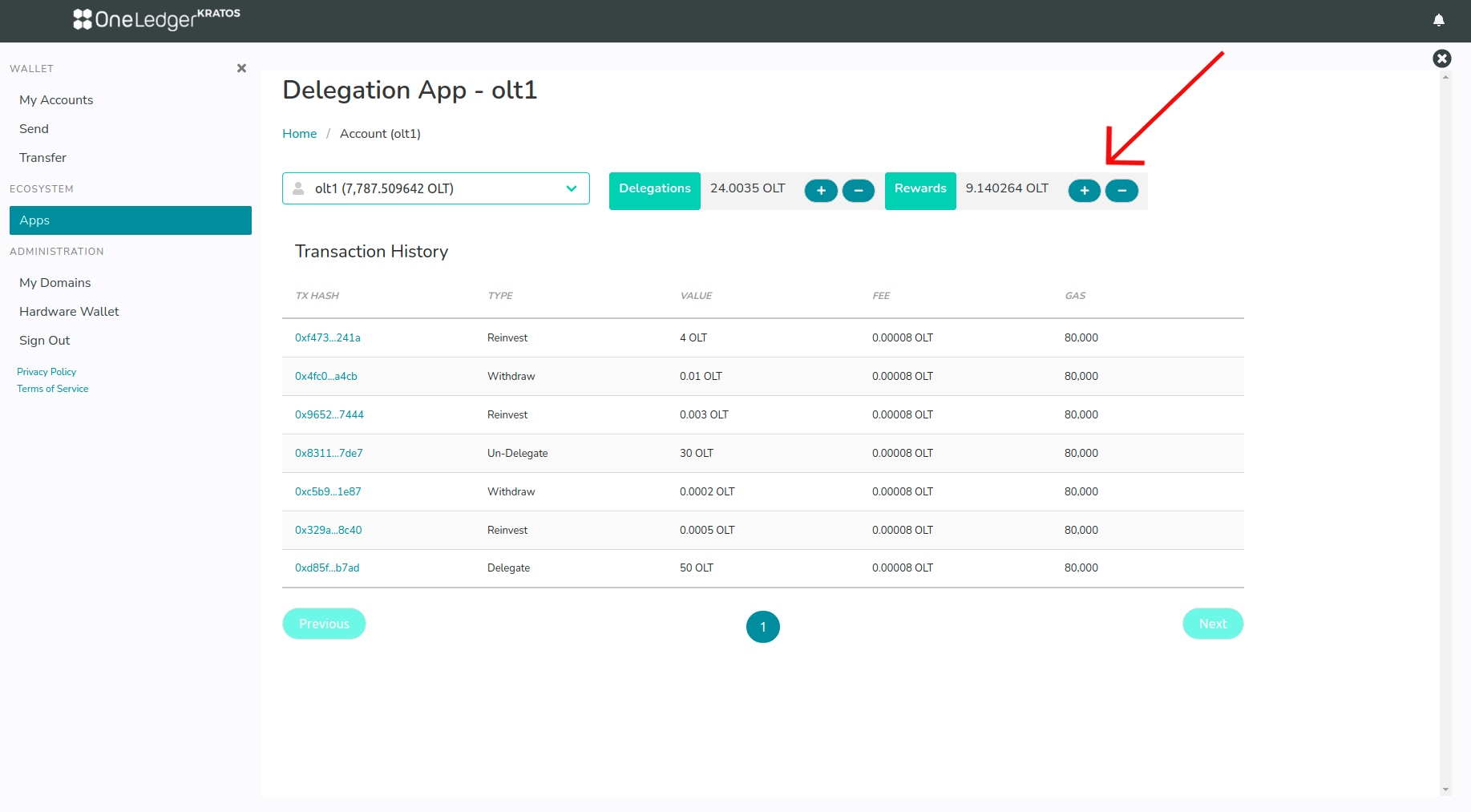1471x812 pixels.
Task: Open transaction 0xf473...241a
Action: point(327,338)
